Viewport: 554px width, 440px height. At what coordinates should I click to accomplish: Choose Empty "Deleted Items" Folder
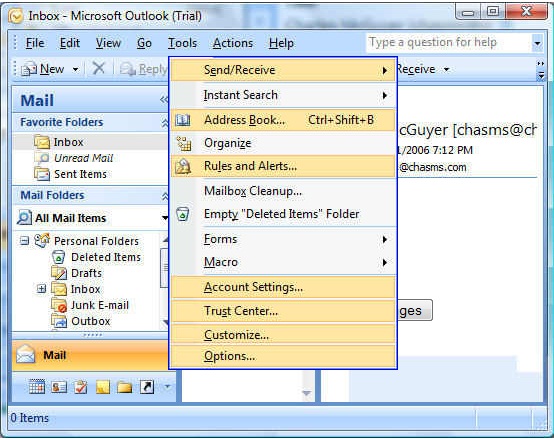pyautogui.click(x=283, y=214)
